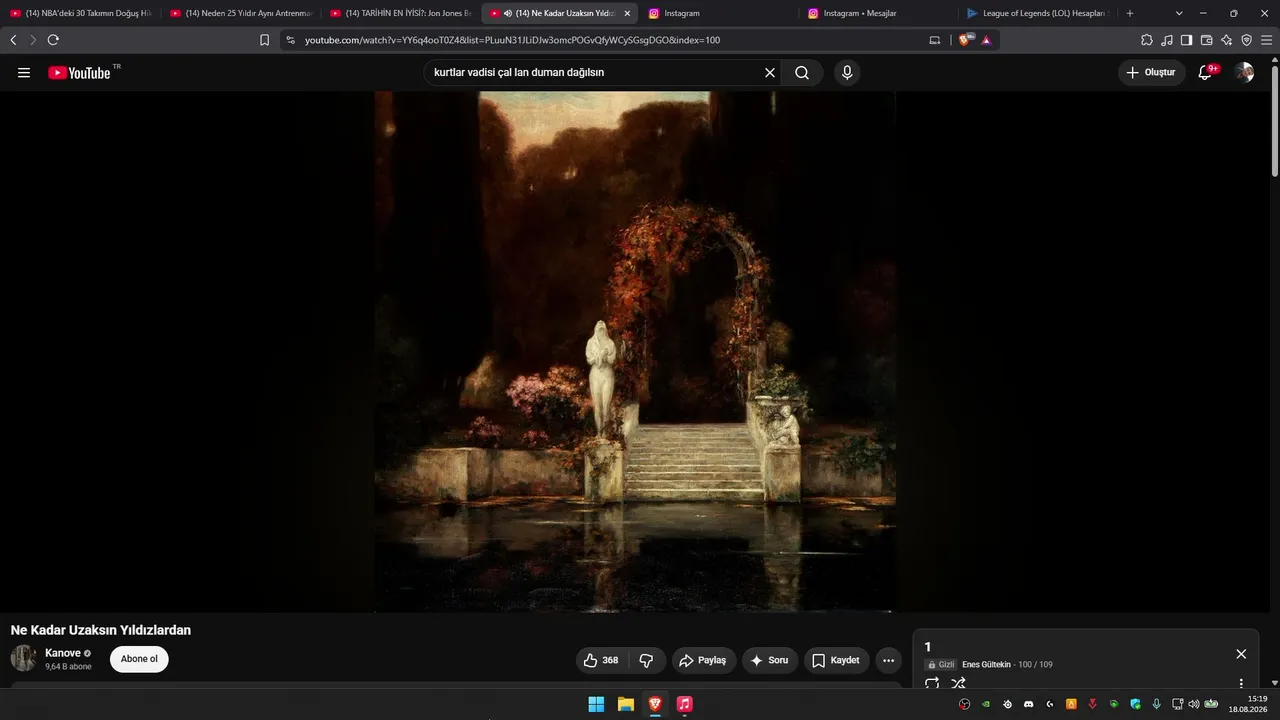Open more actions three-dot menu
The image size is (1280, 720).
click(888, 660)
